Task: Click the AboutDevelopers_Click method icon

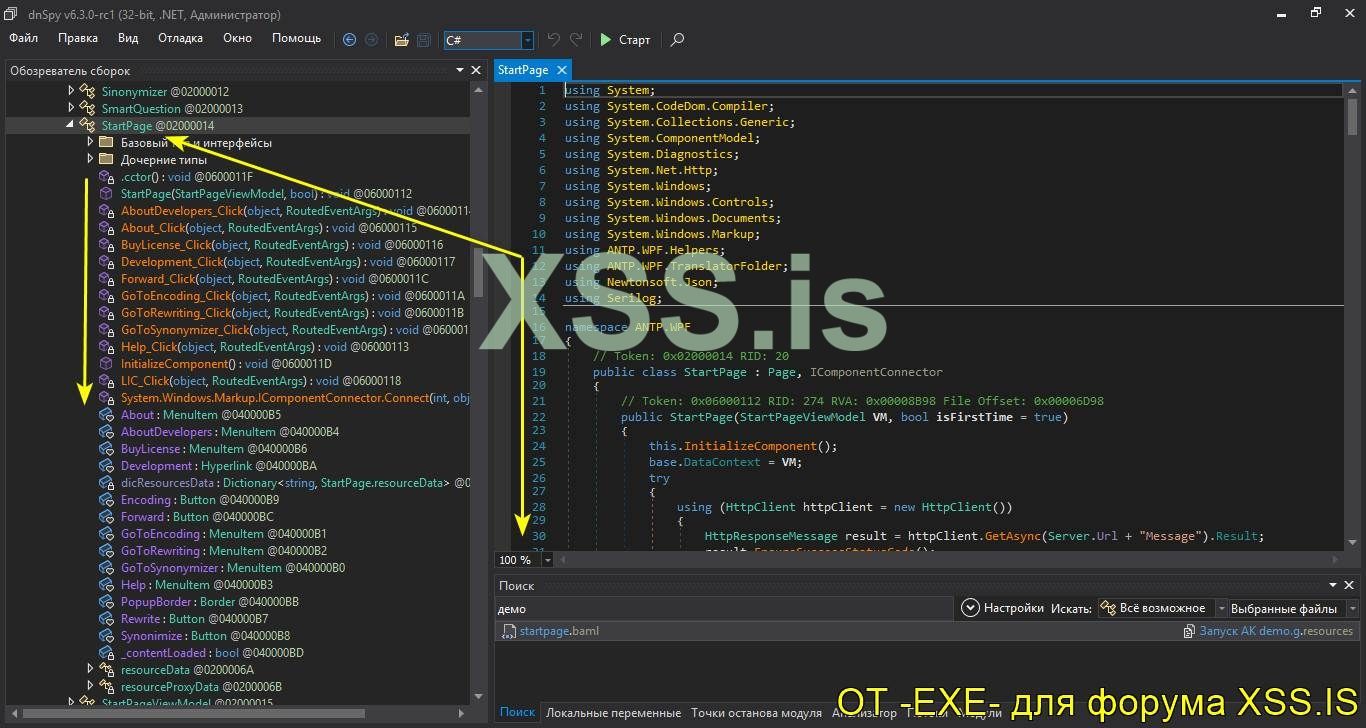Action: (x=106, y=211)
